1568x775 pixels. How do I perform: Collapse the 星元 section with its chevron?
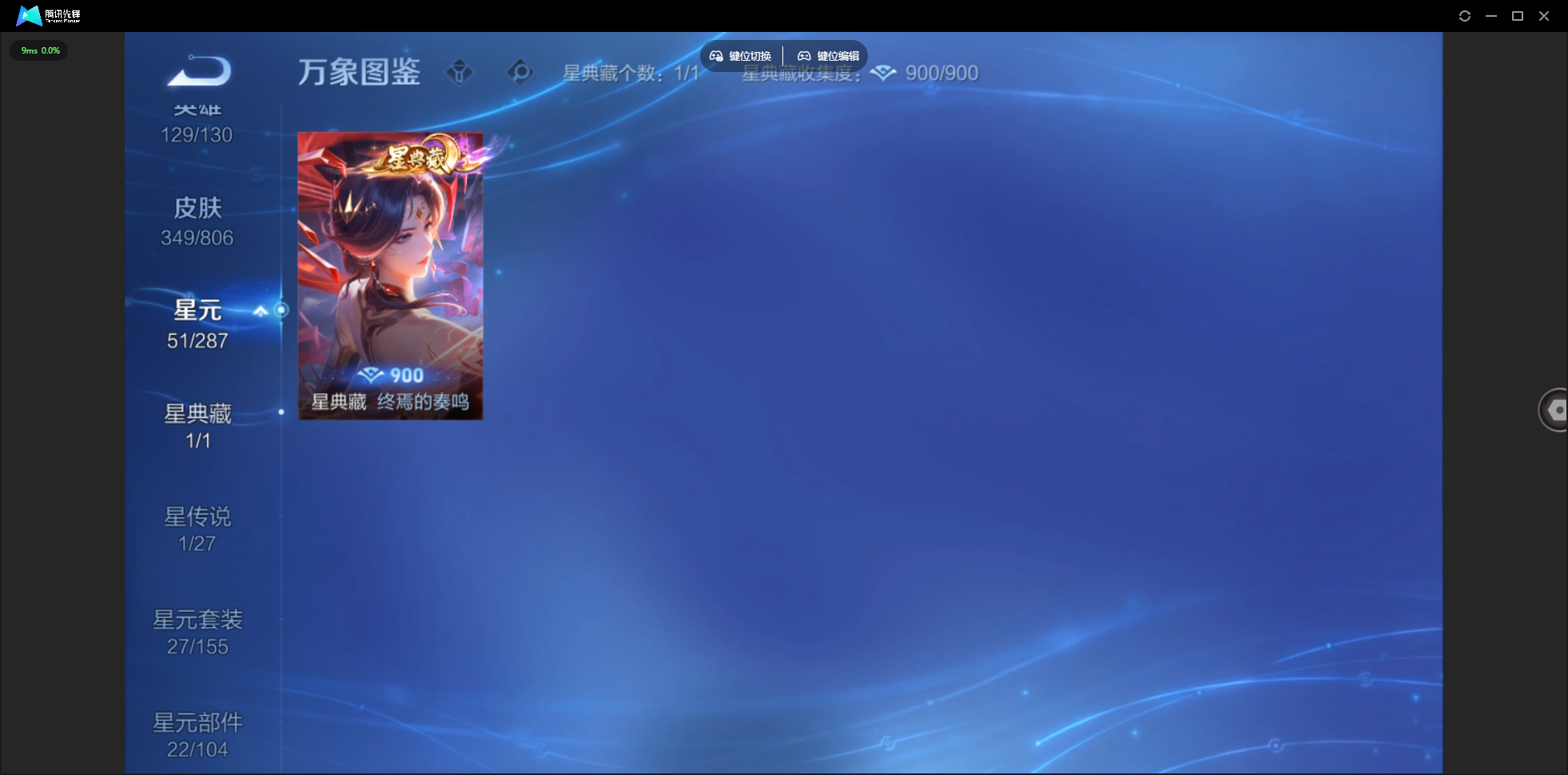pyautogui.click(x=261, y=311)
